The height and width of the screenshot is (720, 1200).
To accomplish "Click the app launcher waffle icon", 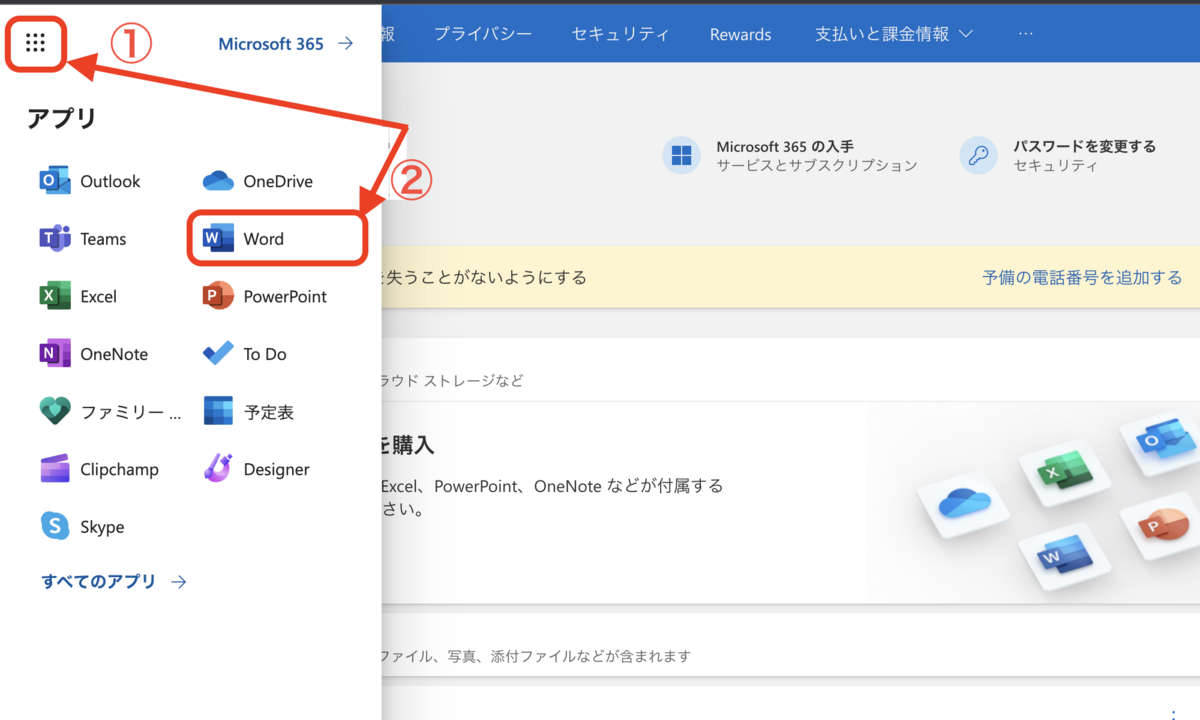I will (35, 42).
